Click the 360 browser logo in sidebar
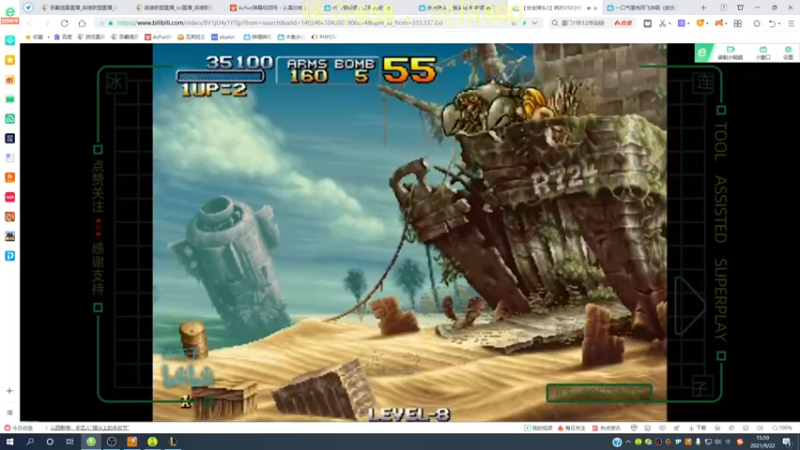The height and width of the screenshot is (450, 800). 10,13
